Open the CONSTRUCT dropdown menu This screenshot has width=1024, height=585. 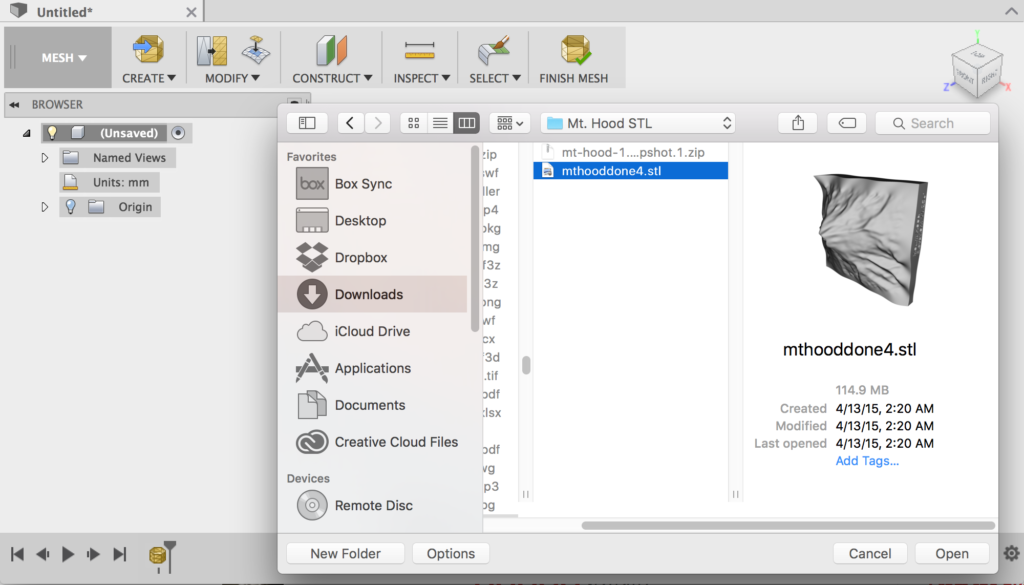[332, 78]
